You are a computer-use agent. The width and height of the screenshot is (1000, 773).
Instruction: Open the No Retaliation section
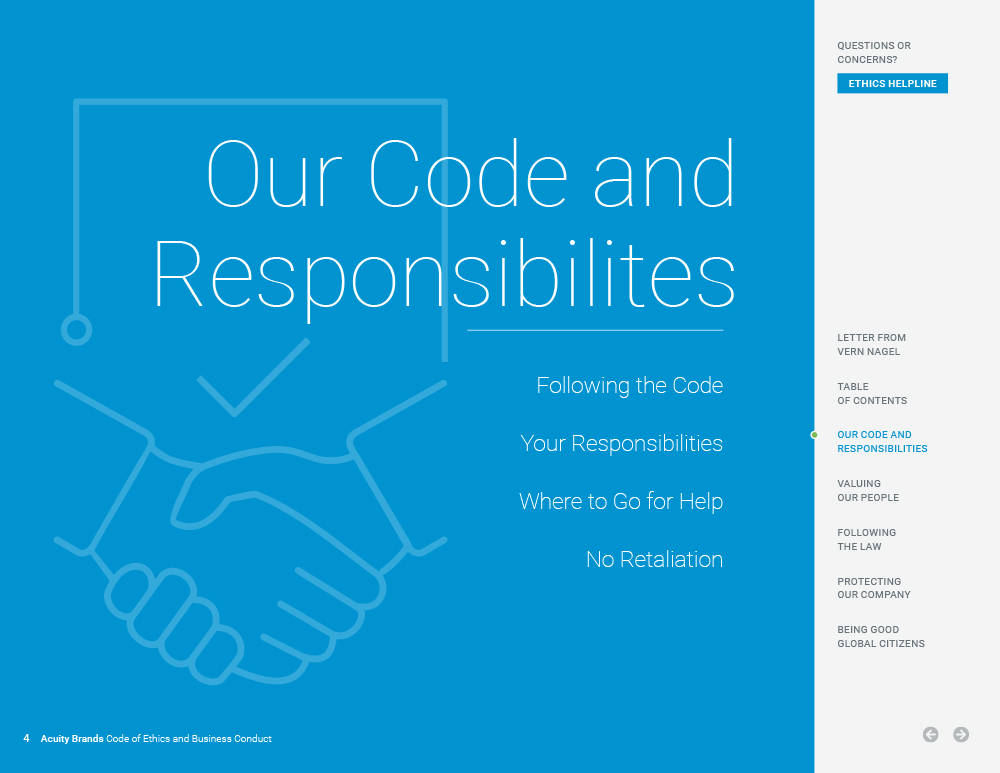click(654, 560)
